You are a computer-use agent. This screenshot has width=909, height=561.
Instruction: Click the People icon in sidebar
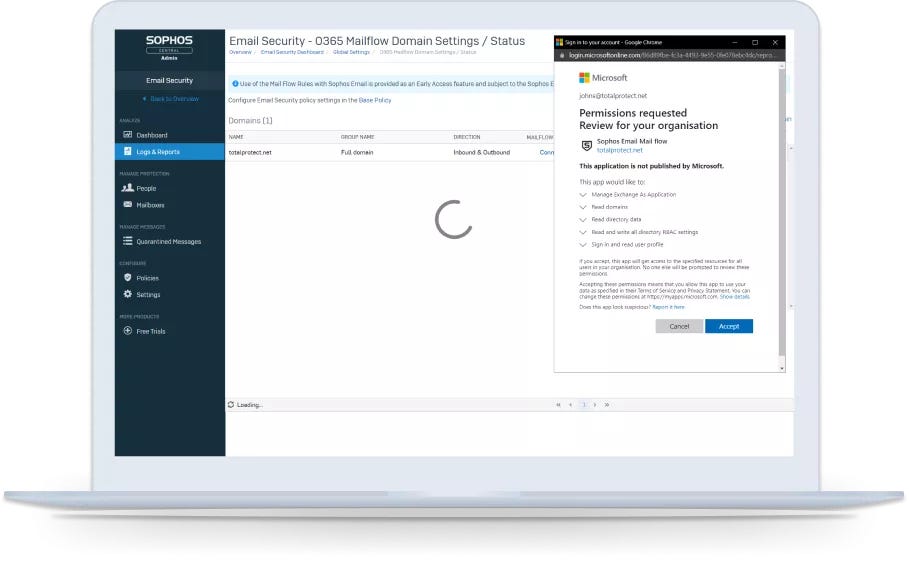[128, 188]
